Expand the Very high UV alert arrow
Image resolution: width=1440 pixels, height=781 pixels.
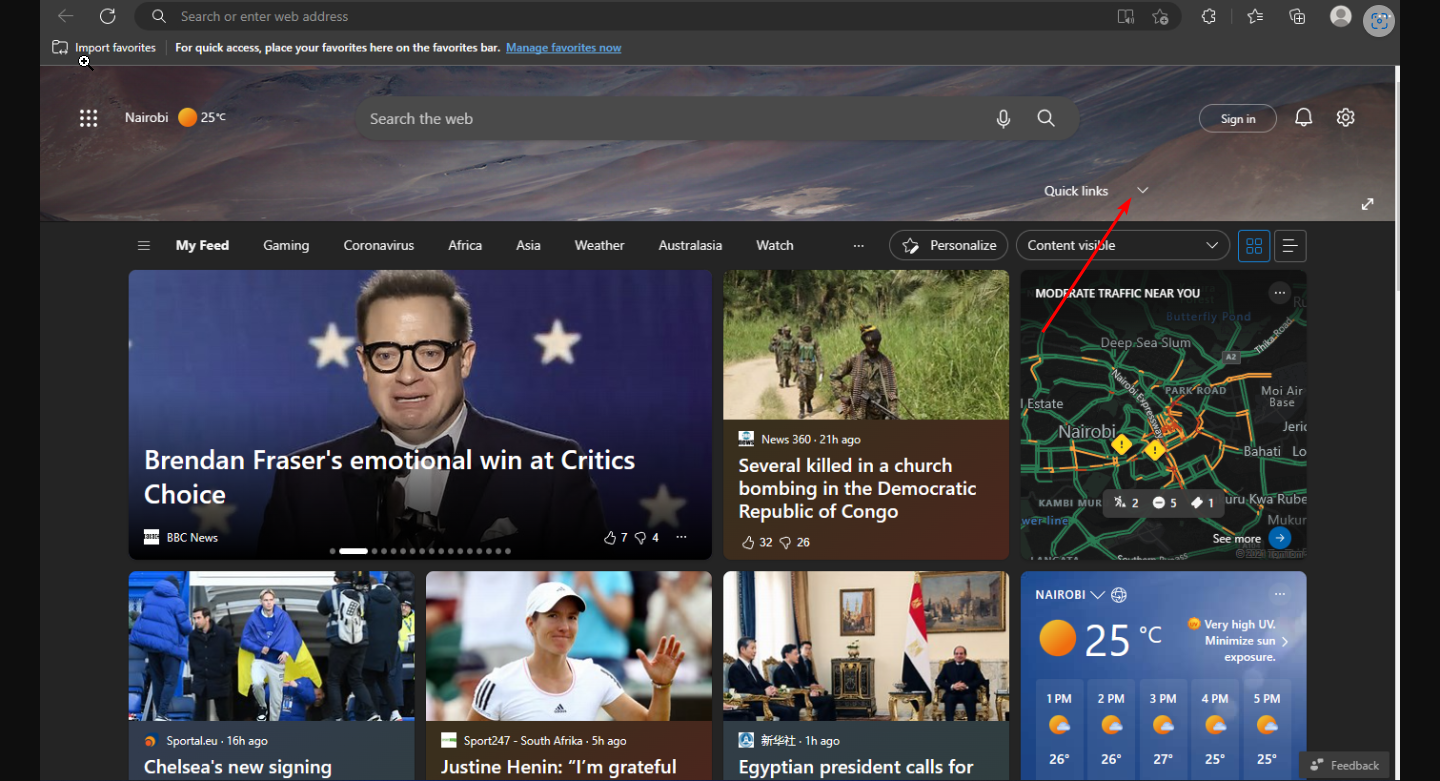[1285, 641]
